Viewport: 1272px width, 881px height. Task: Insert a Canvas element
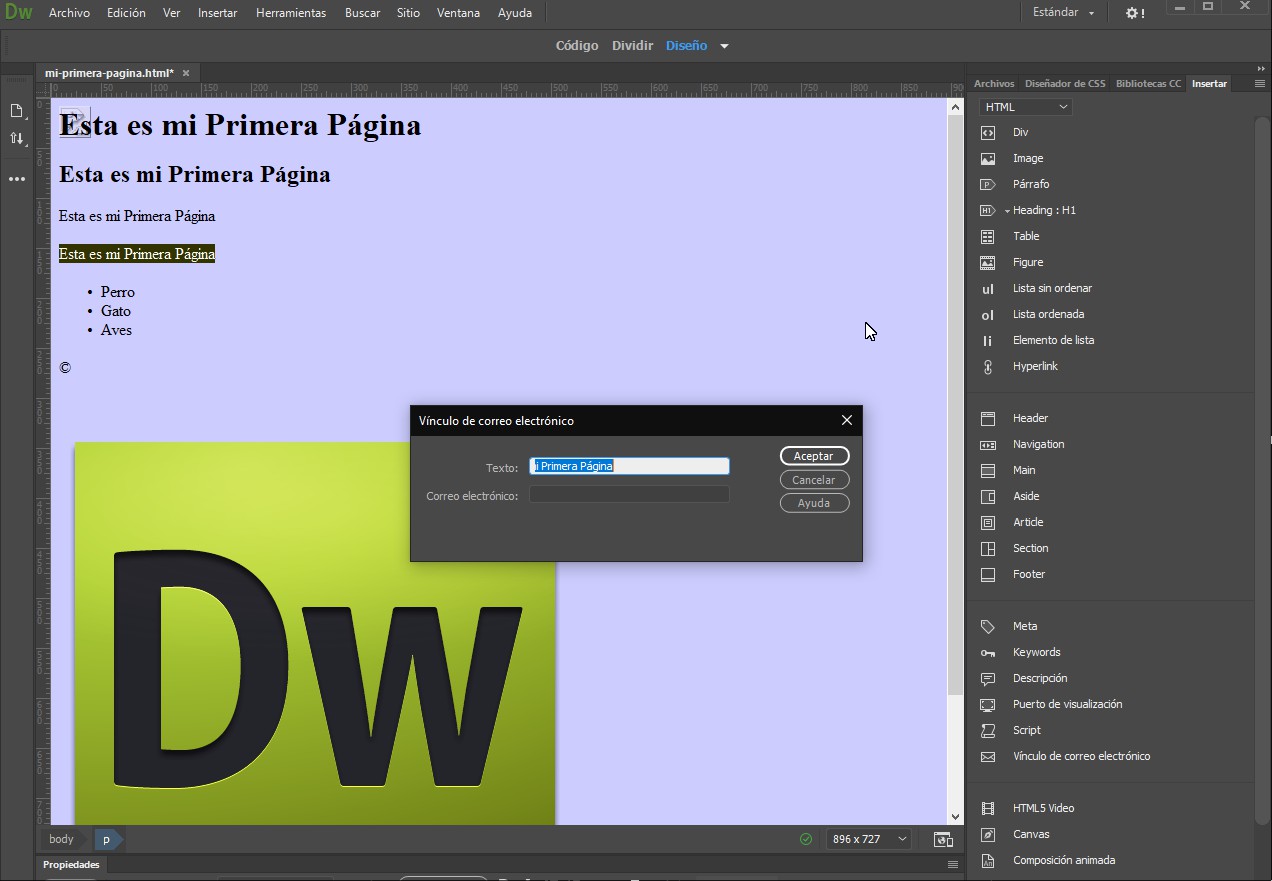(1031, 834)
